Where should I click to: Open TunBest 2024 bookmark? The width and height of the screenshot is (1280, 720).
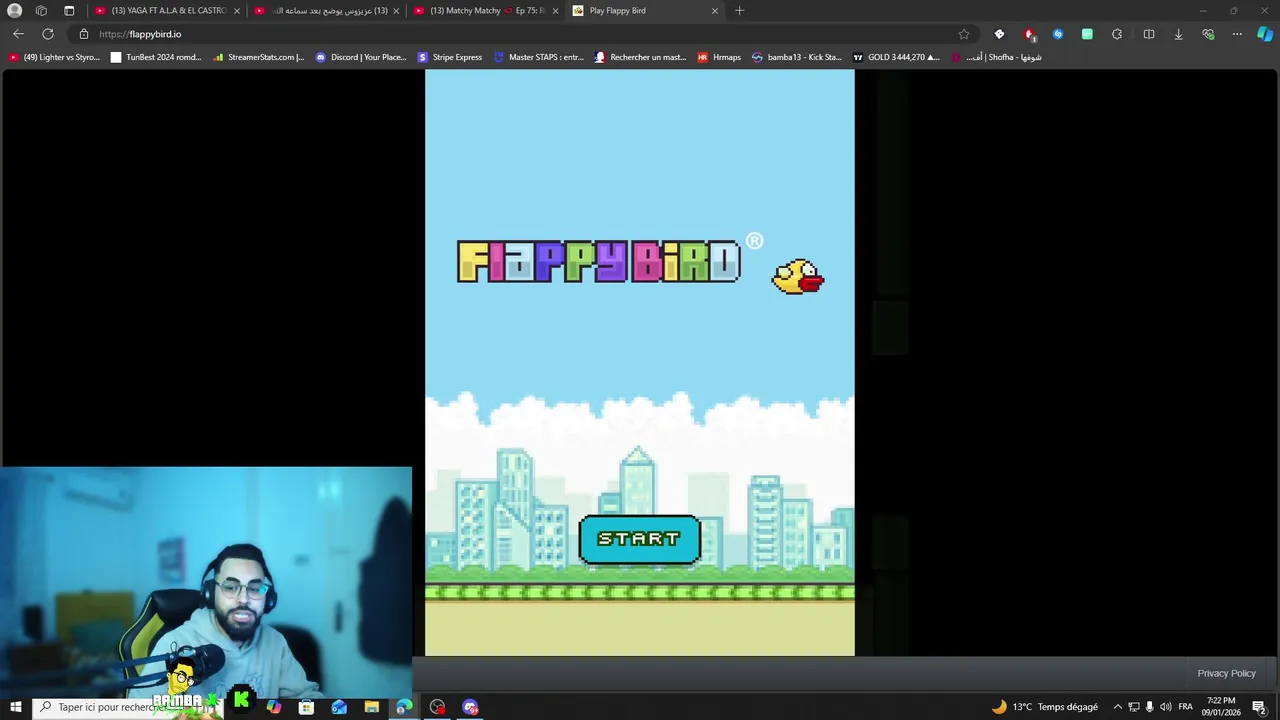(x=156, y=57)
